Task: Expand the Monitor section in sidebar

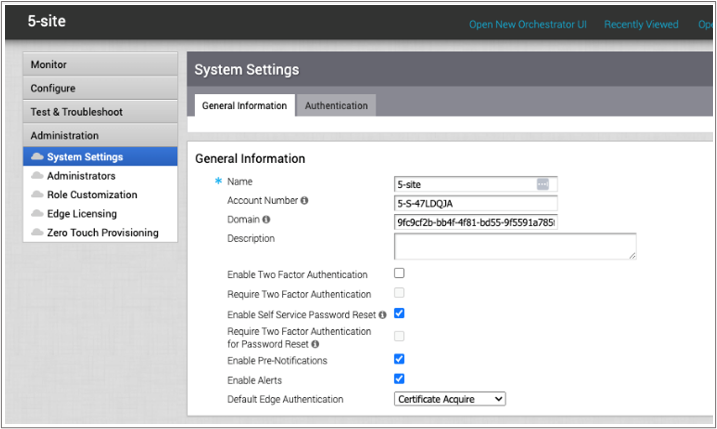Action: click(x=99, y=65)
